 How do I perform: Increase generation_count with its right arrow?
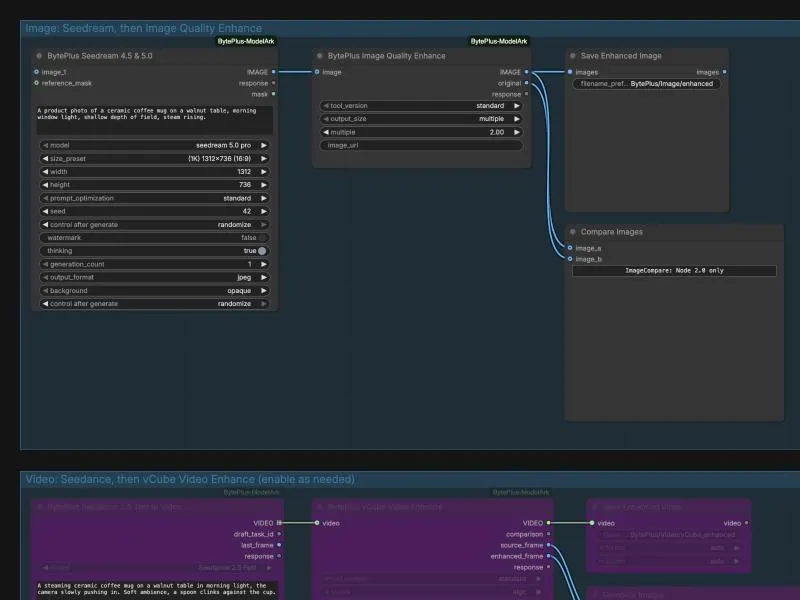(x=264, y=264)
